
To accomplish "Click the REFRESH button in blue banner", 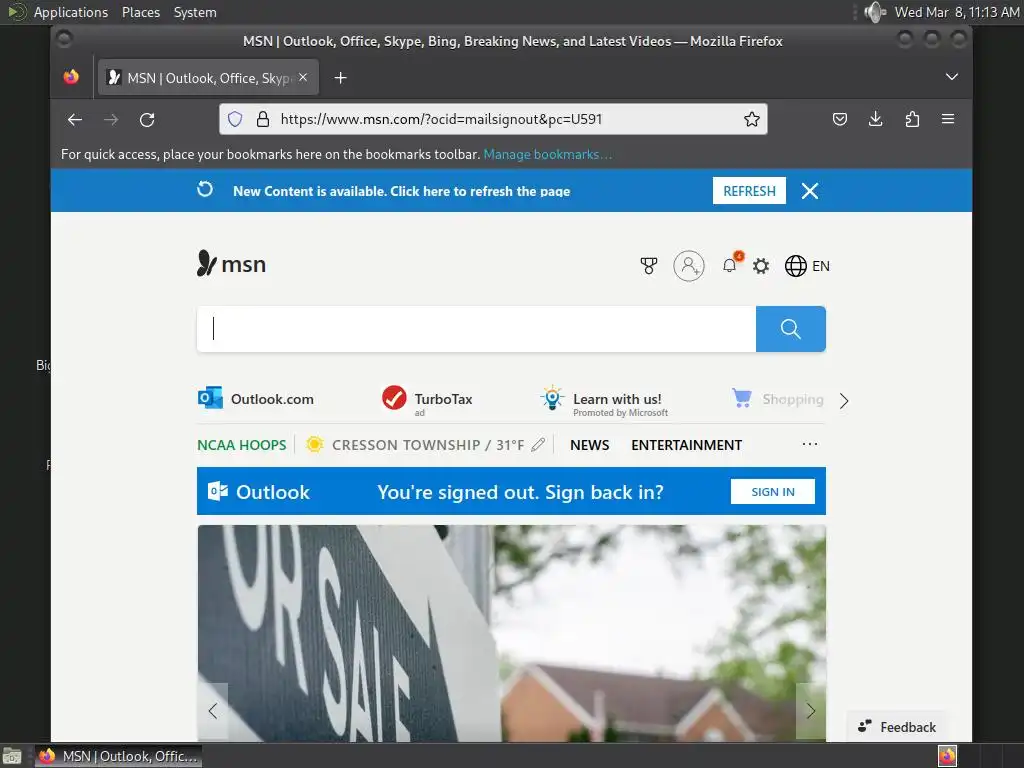I will (x=749, y=191).
